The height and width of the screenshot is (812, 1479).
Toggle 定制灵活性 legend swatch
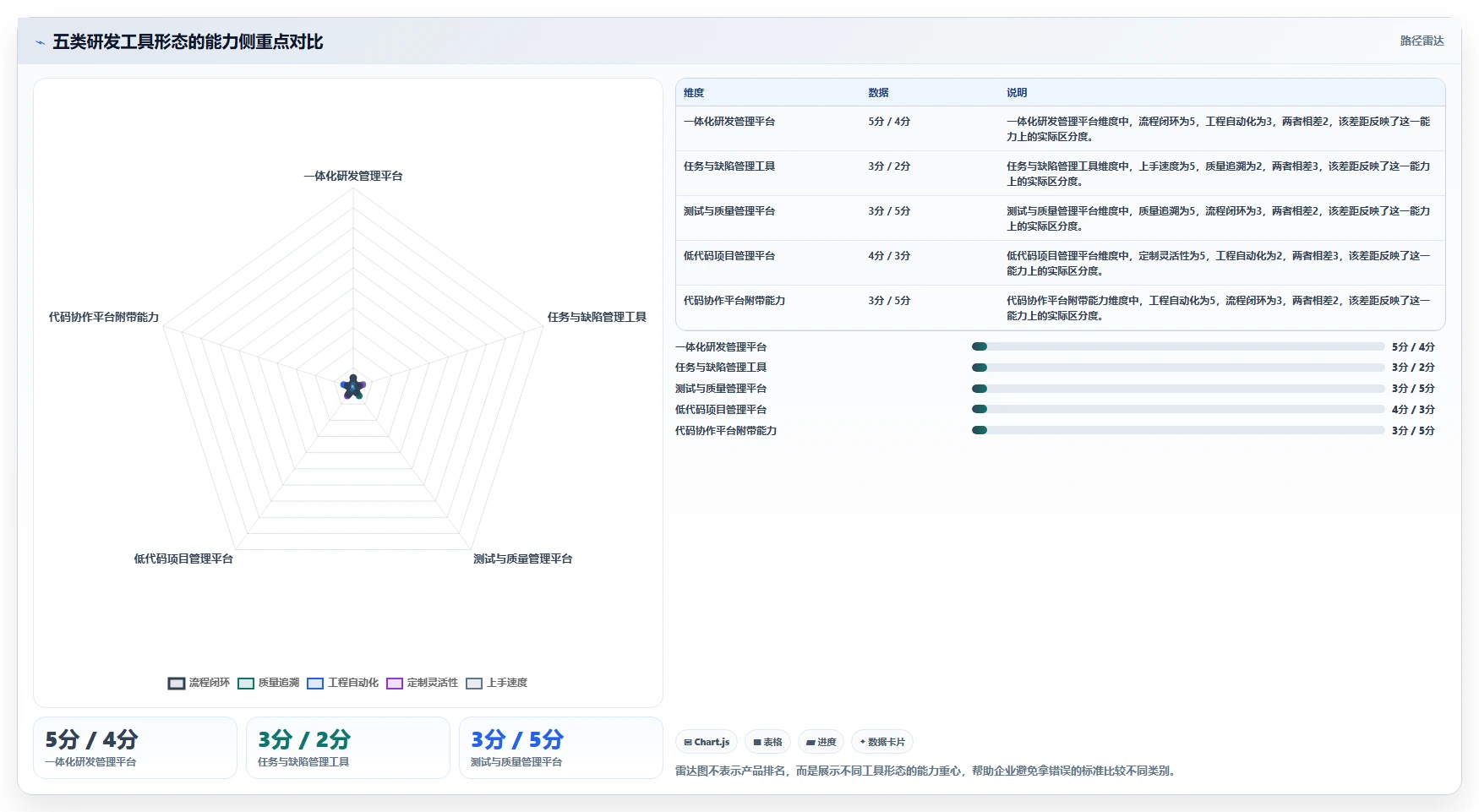(x=395, y=684)
